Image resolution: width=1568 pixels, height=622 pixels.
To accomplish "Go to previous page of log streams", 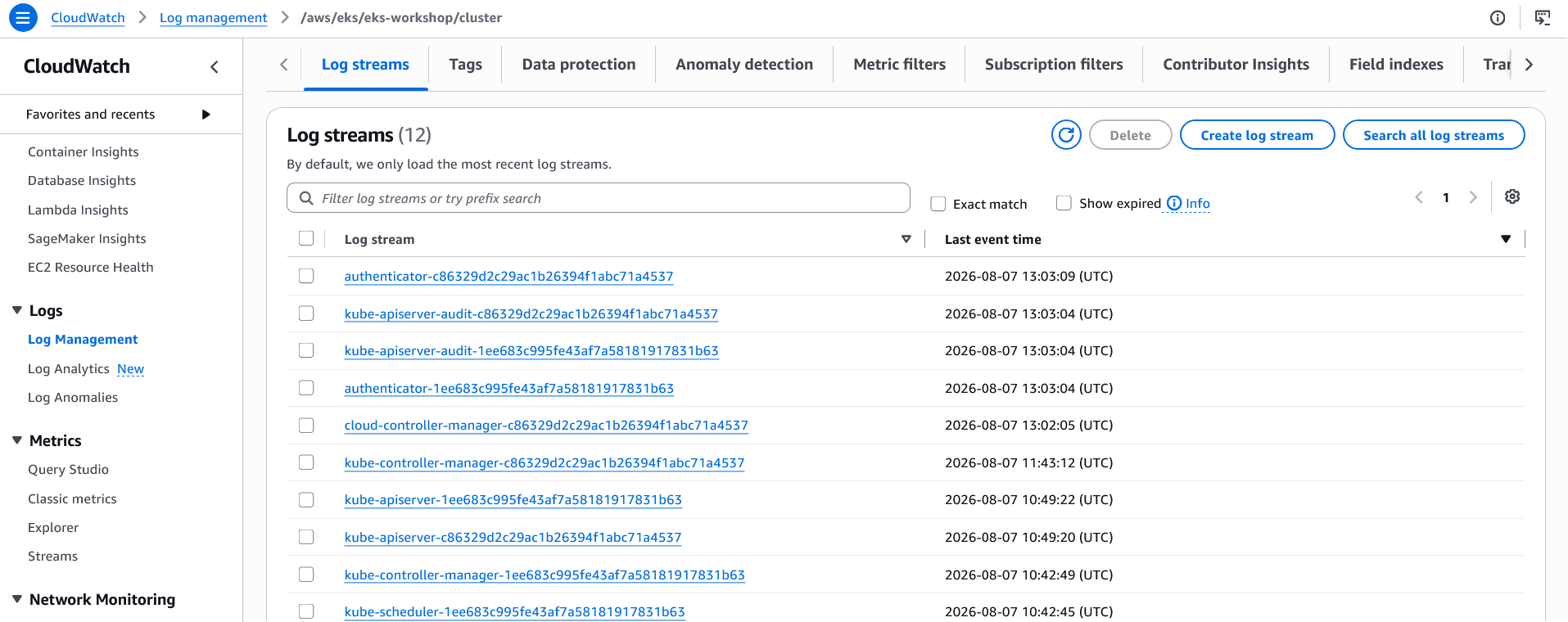I will 1419,197.
